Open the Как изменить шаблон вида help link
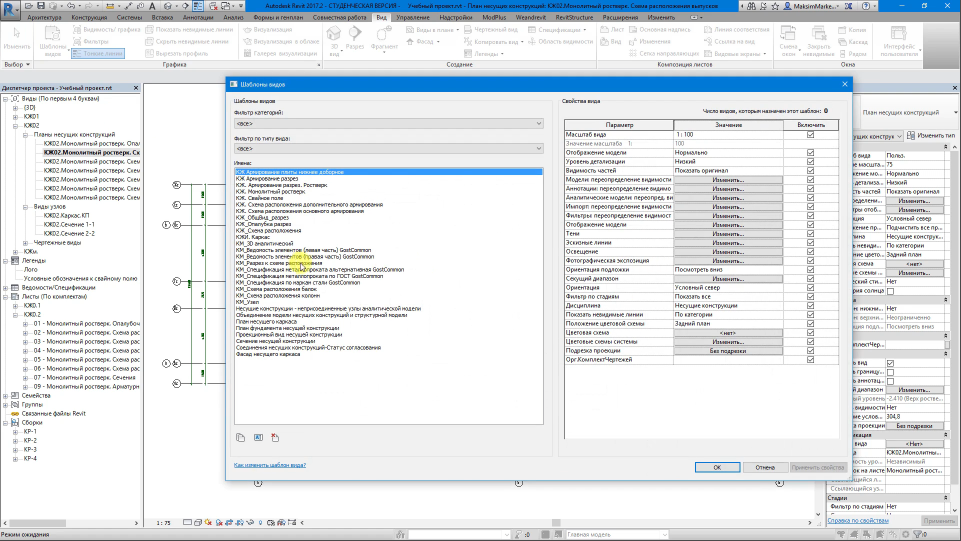The image size is (961, 541). pos(270,465)
